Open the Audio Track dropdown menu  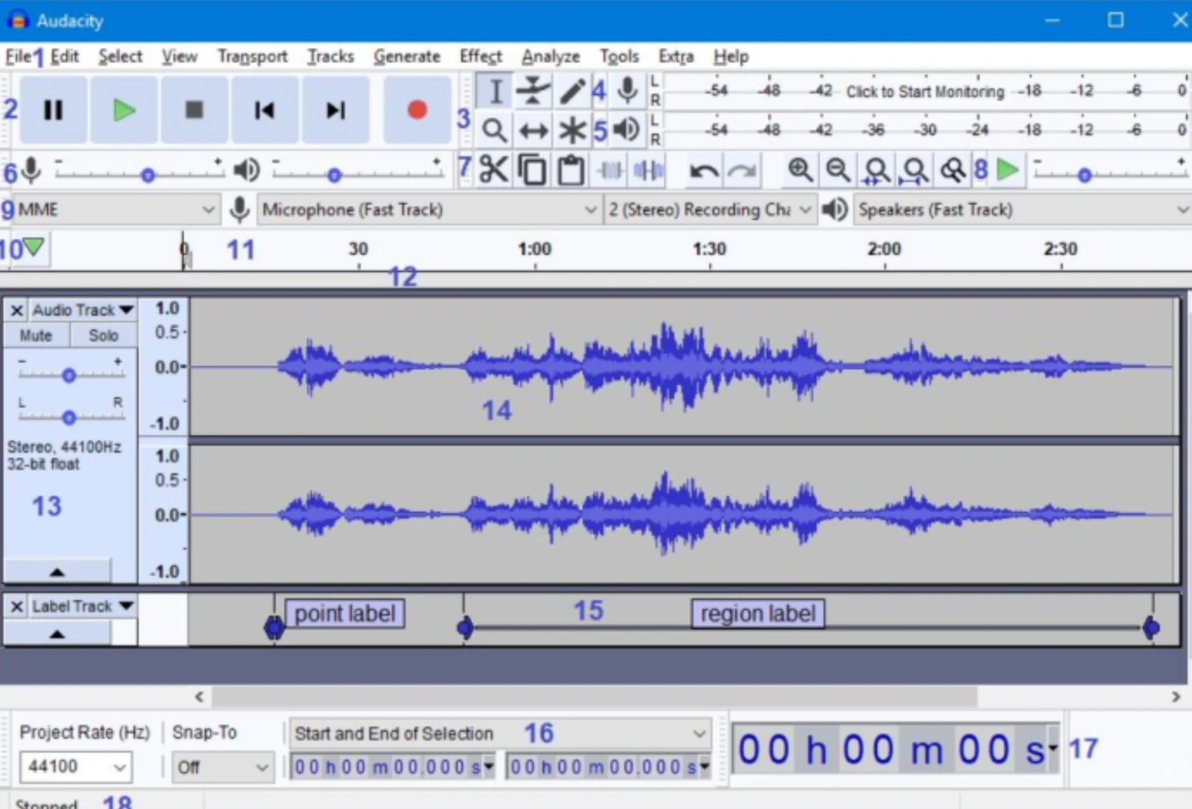(x=83, y=309)
